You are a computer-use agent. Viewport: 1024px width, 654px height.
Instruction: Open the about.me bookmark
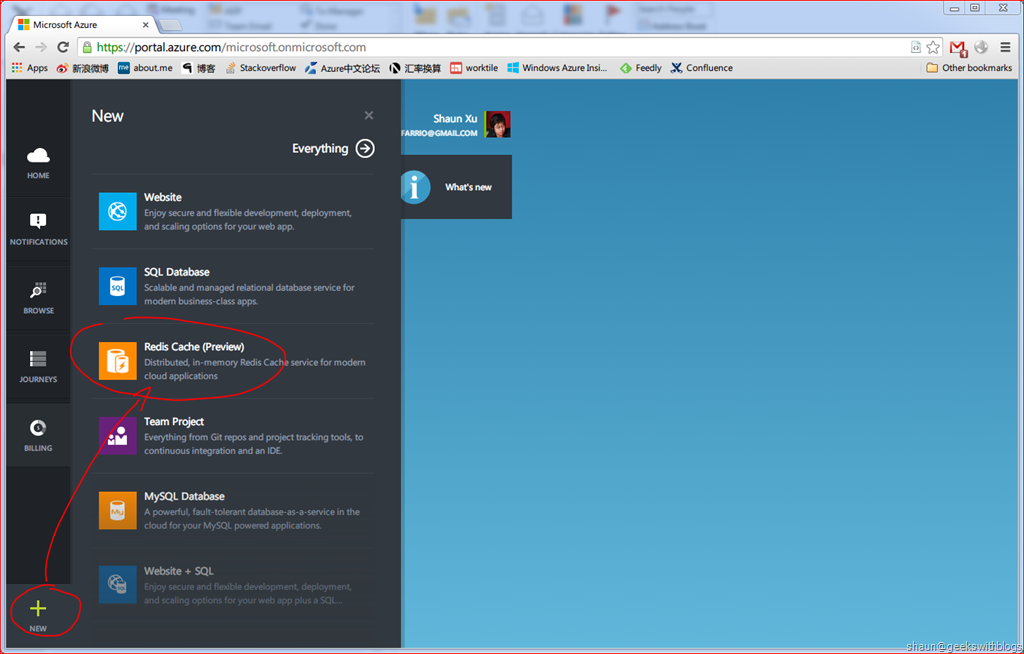pos(145,68)
